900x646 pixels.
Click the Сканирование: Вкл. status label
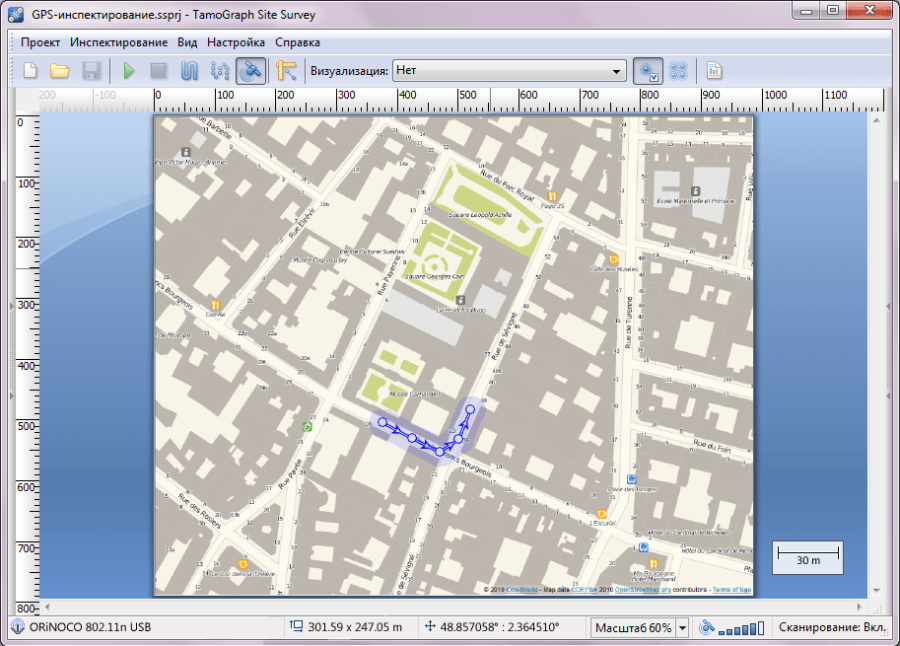coord(832,627)
